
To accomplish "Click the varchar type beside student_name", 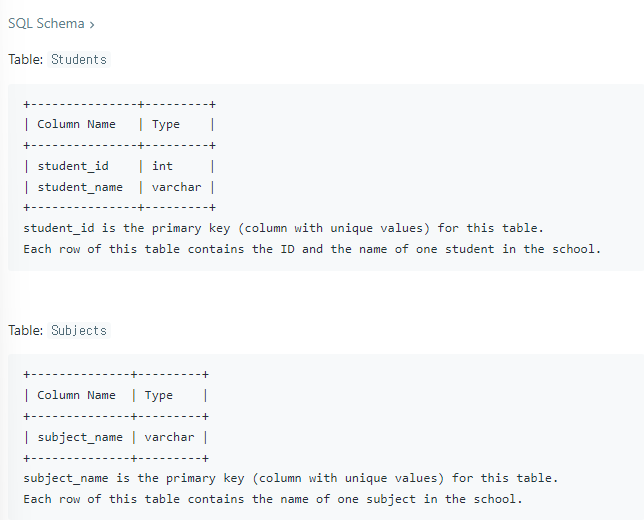I will (177, 187).
